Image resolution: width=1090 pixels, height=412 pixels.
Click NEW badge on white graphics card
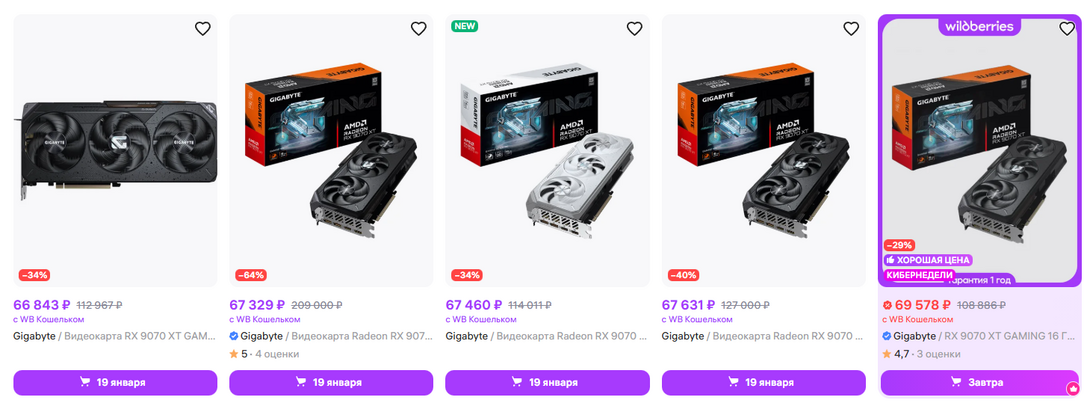pos(464,26)
